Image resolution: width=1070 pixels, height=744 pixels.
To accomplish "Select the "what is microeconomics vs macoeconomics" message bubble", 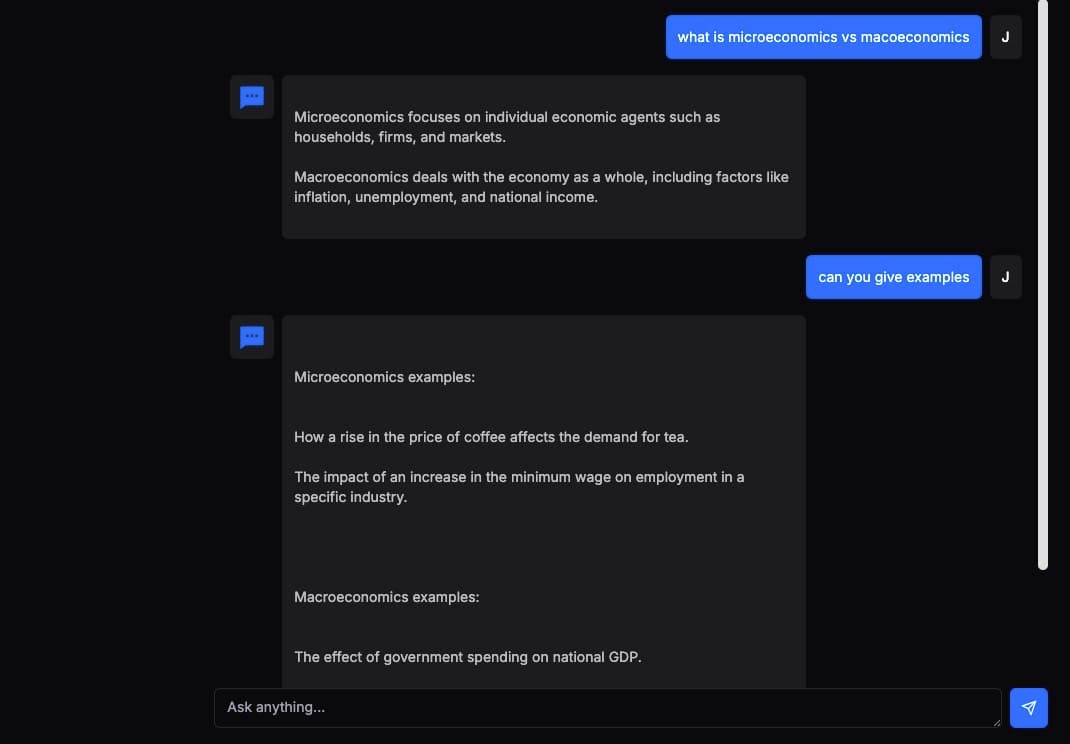I will pos(823,37).
